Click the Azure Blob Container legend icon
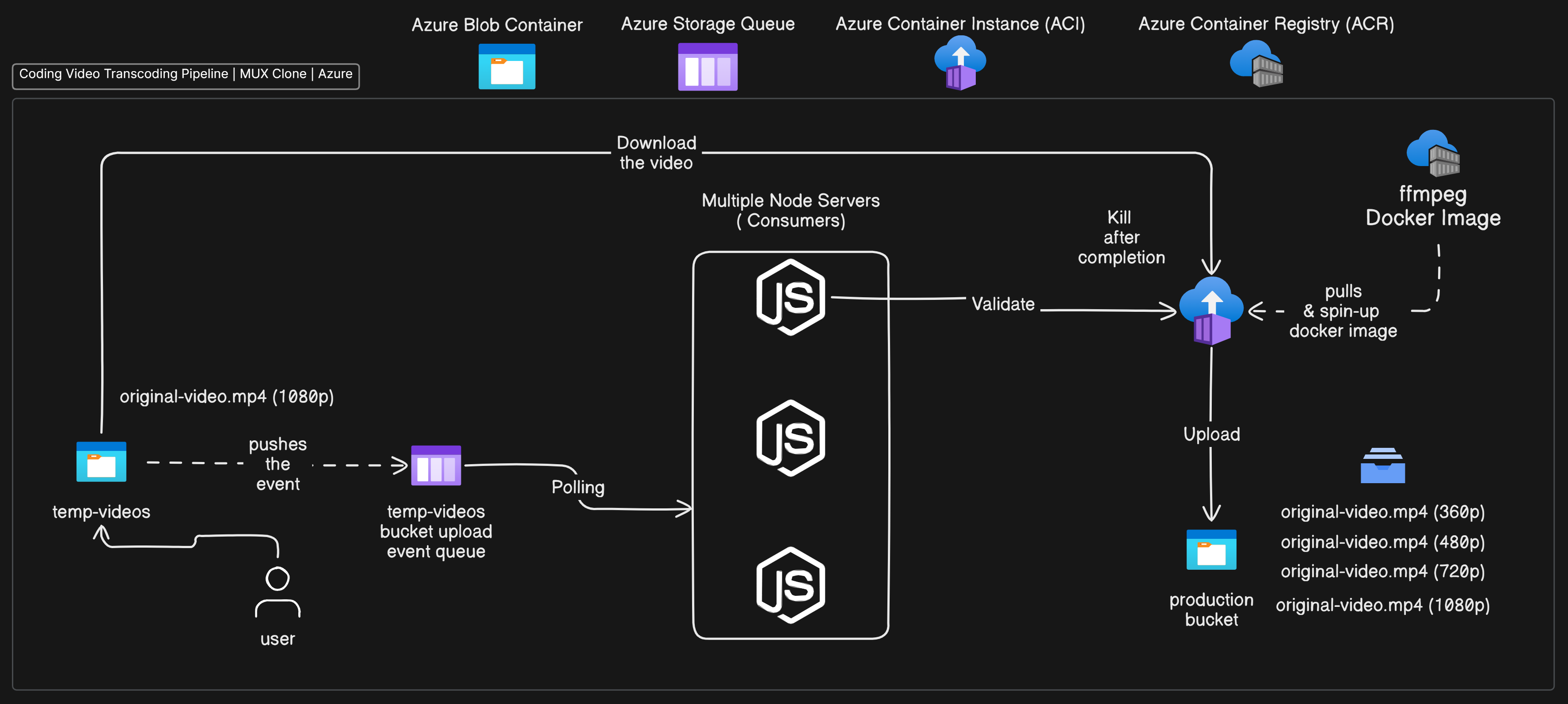1568x704 pixels. click(x=506, y=66)
